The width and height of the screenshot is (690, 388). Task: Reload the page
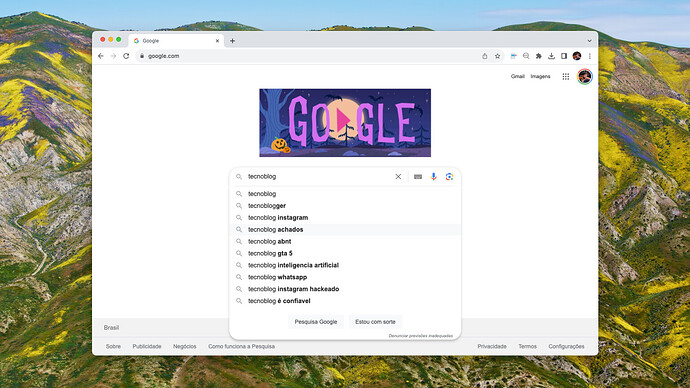(126, 56)
